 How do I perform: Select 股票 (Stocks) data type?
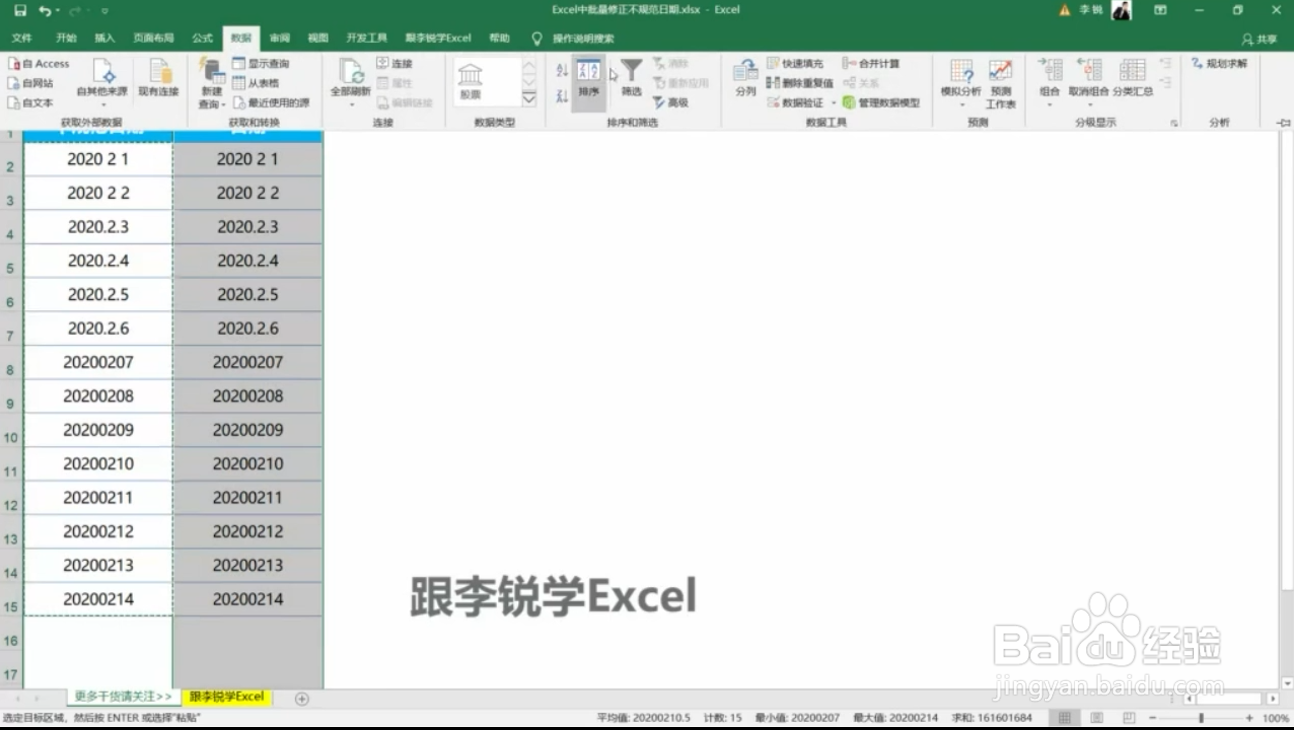coord(471,80)
